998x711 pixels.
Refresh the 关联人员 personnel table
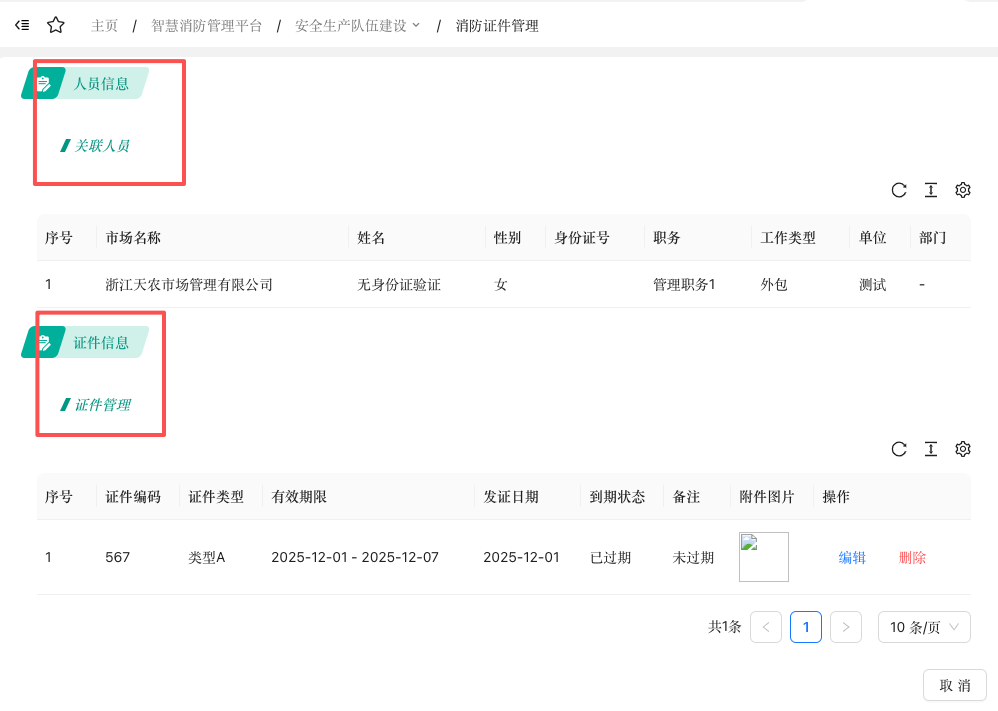(x=899, y=190)
